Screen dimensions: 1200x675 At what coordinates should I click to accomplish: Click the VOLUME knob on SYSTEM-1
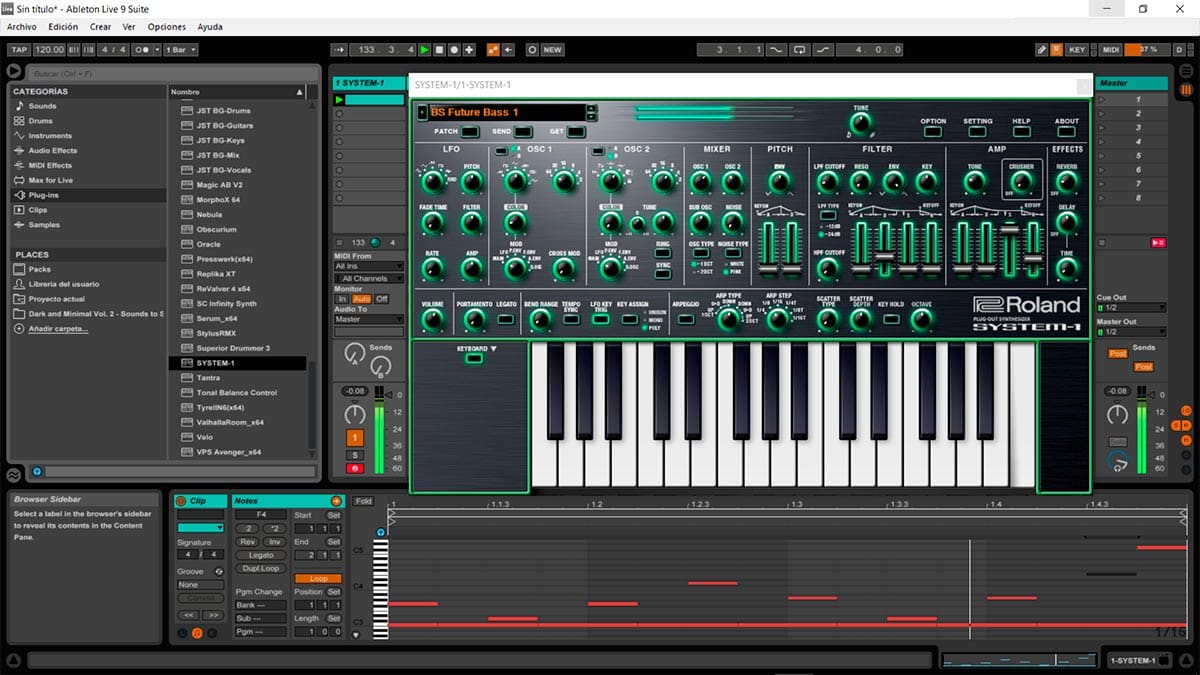click(x=432, y=320)
